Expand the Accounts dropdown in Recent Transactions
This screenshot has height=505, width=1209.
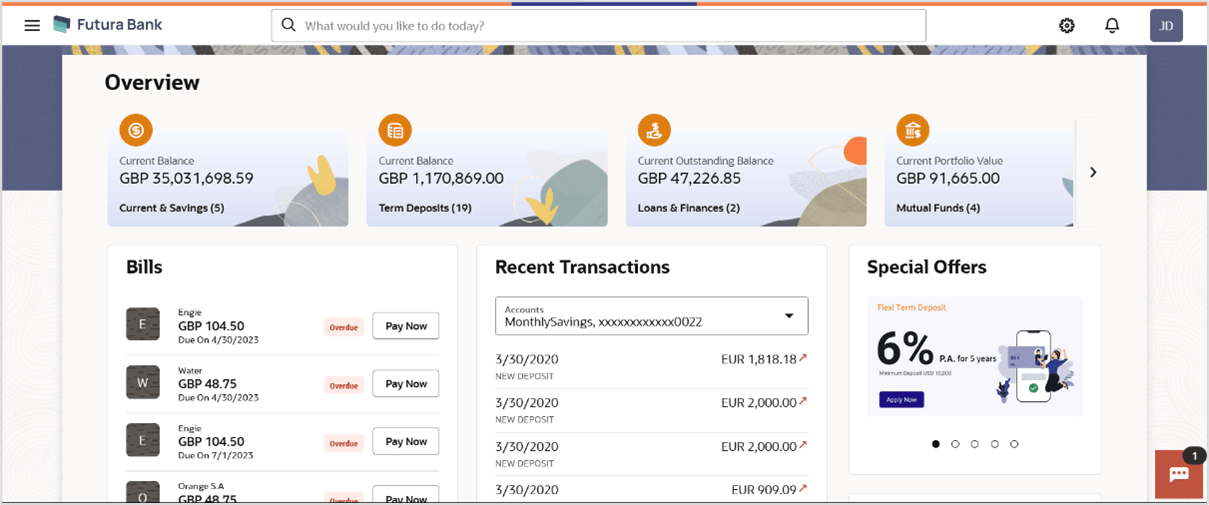pos(788,316)
